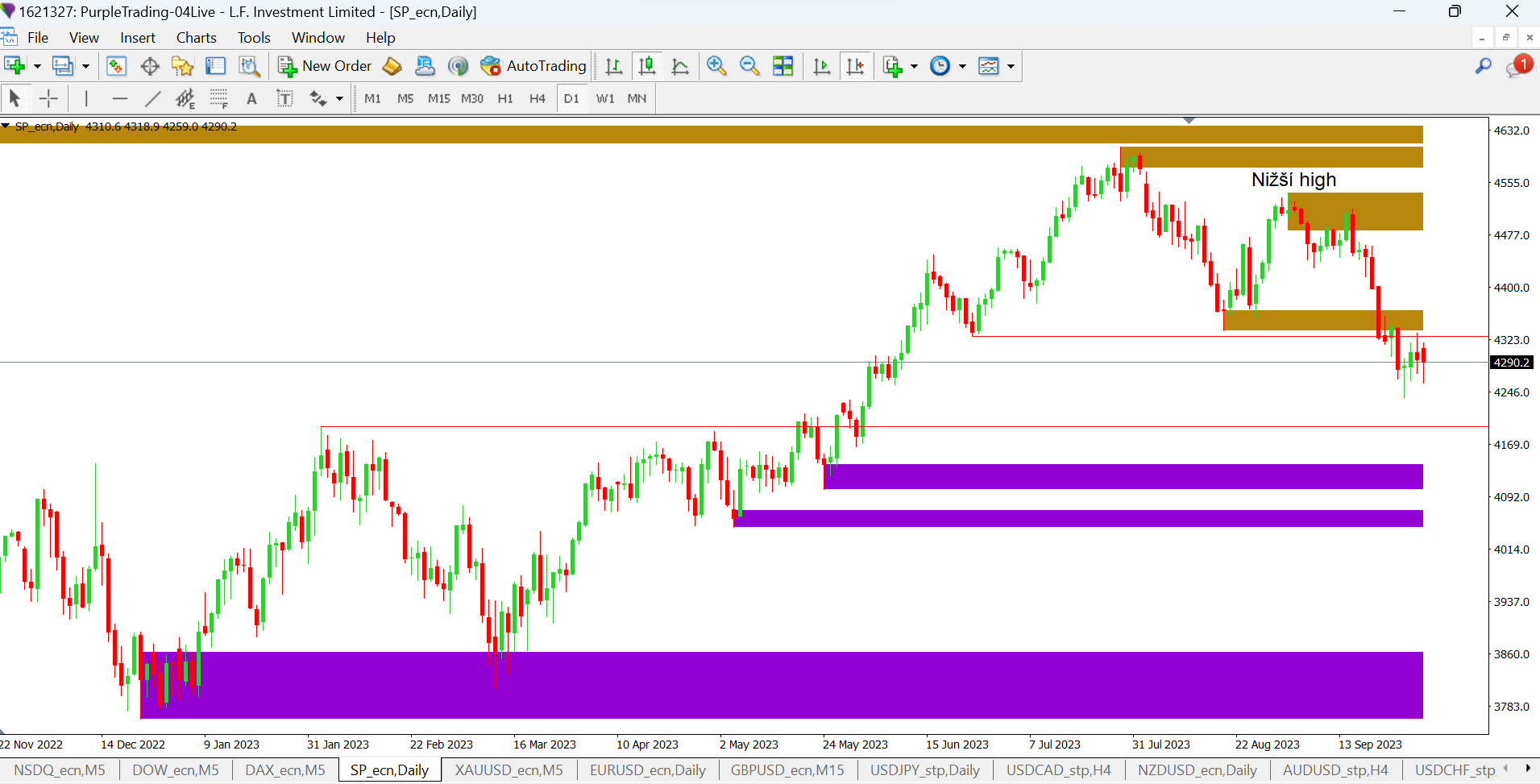
Task: Click the Profiles icon
Action: 62,66
